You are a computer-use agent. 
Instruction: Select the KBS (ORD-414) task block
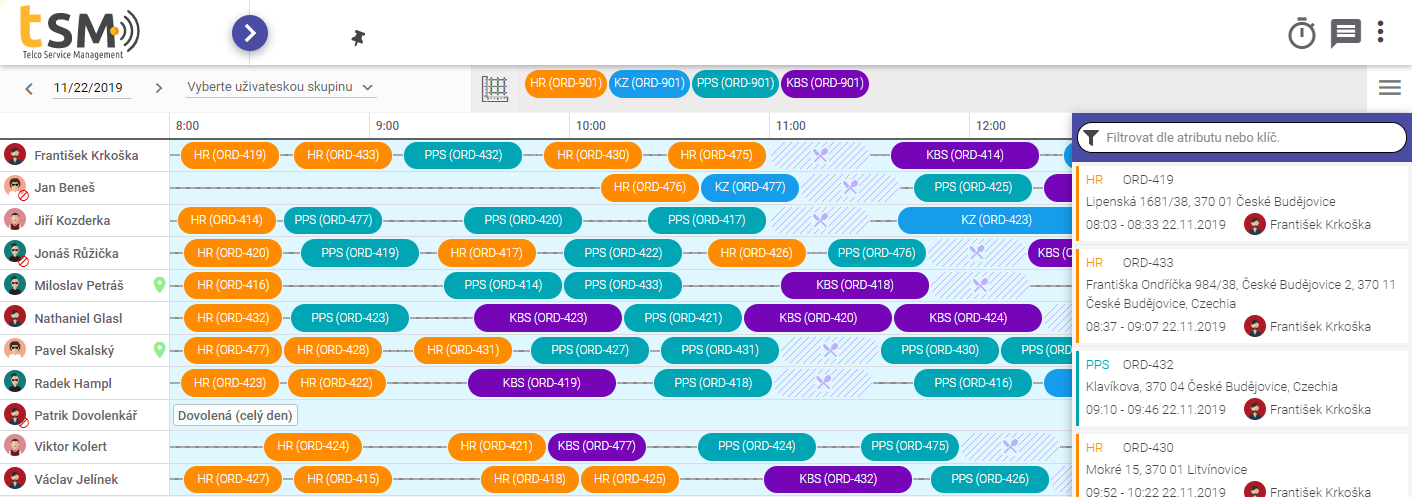[964, 155]
